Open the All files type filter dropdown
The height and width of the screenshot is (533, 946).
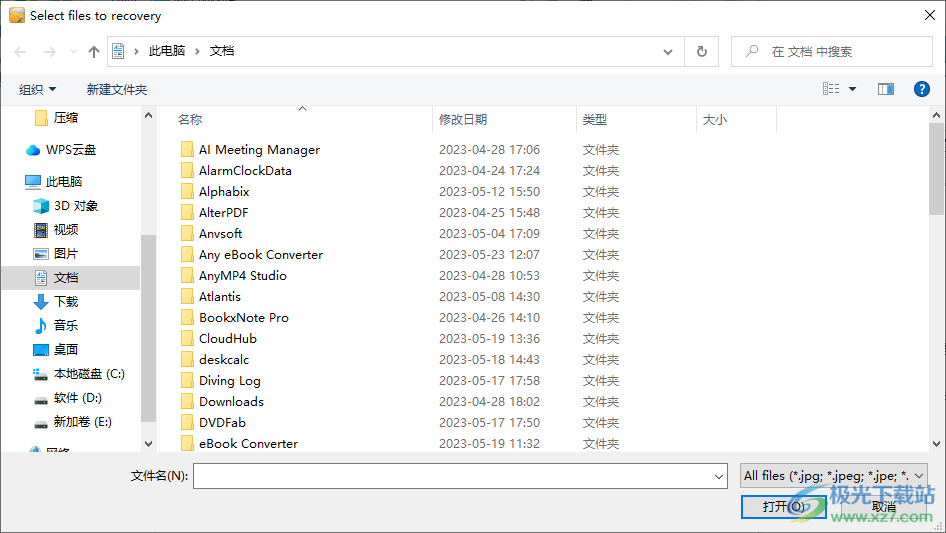[x=834, y=476]
